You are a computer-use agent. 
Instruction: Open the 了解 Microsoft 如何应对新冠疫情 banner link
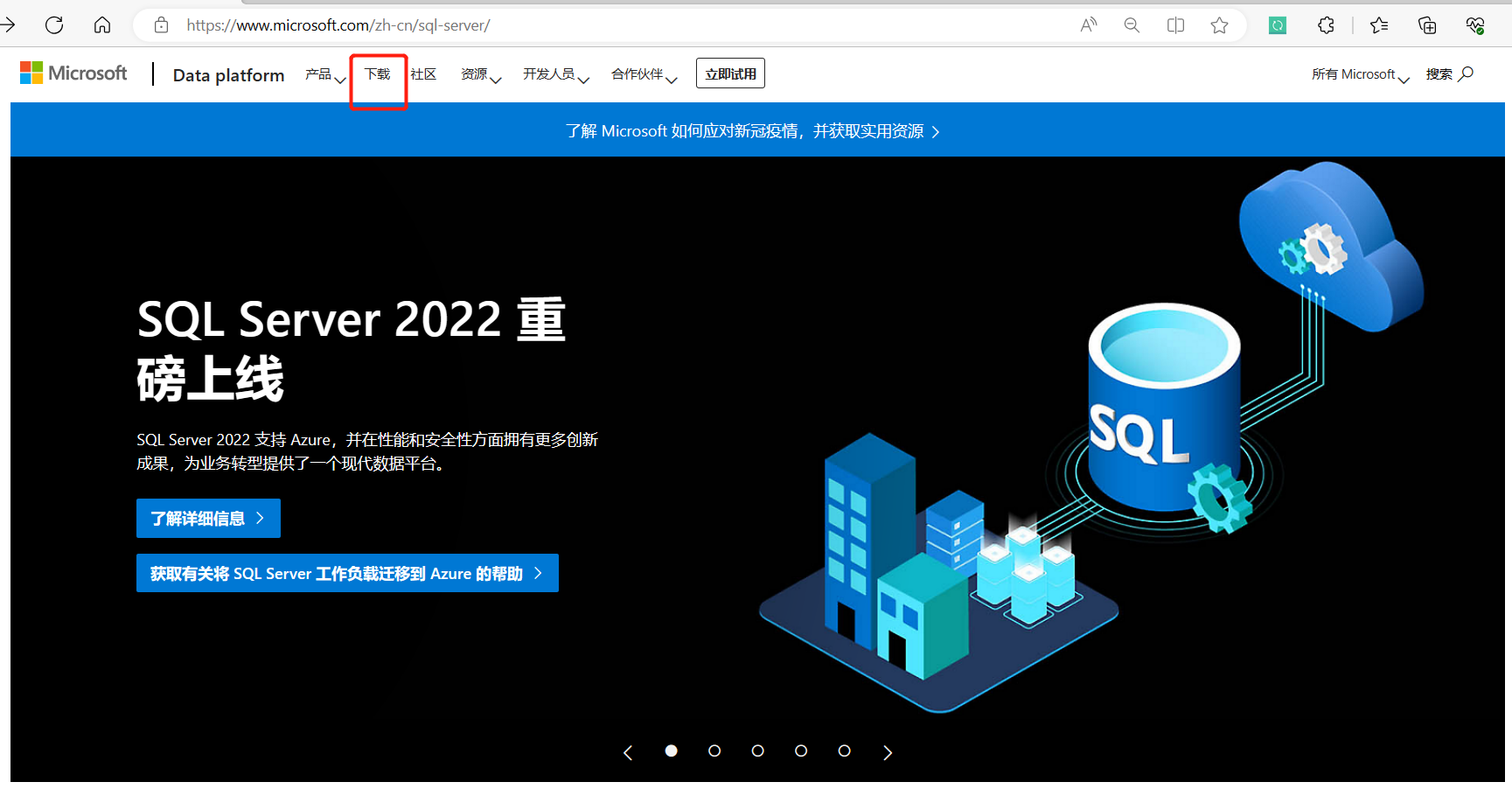[752, 131]
